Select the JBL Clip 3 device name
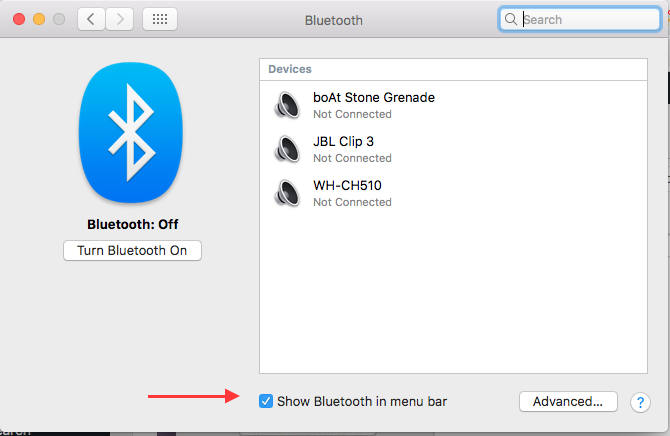Viewport: 670px width, 436px height. point(343,142)
